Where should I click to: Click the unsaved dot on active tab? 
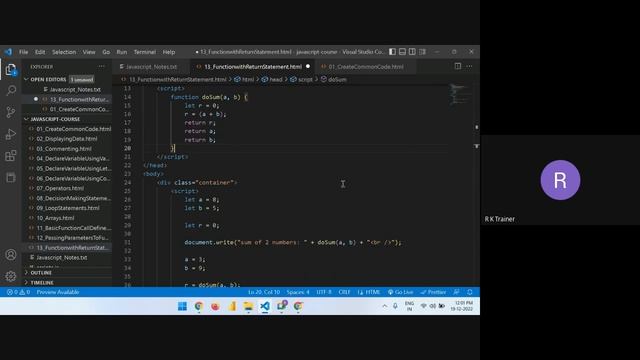coord(308,67)
